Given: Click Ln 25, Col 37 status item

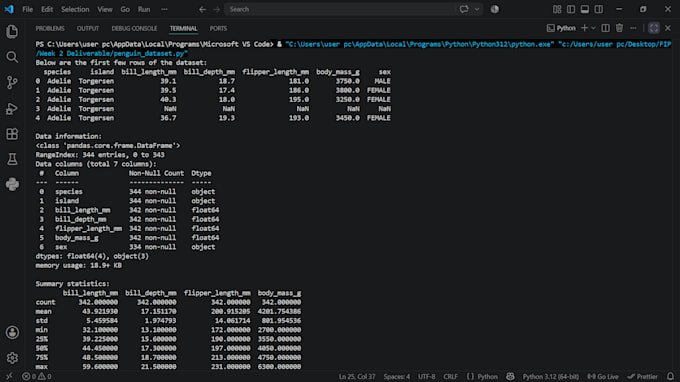Looking at the screenshot, I should click(x=357, y=376).
